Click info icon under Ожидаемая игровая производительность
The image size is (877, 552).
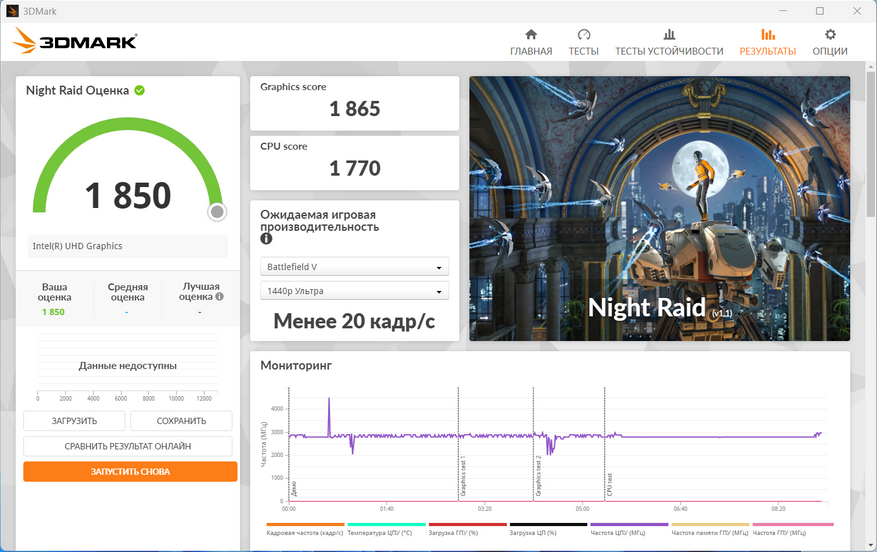[266, 240]
